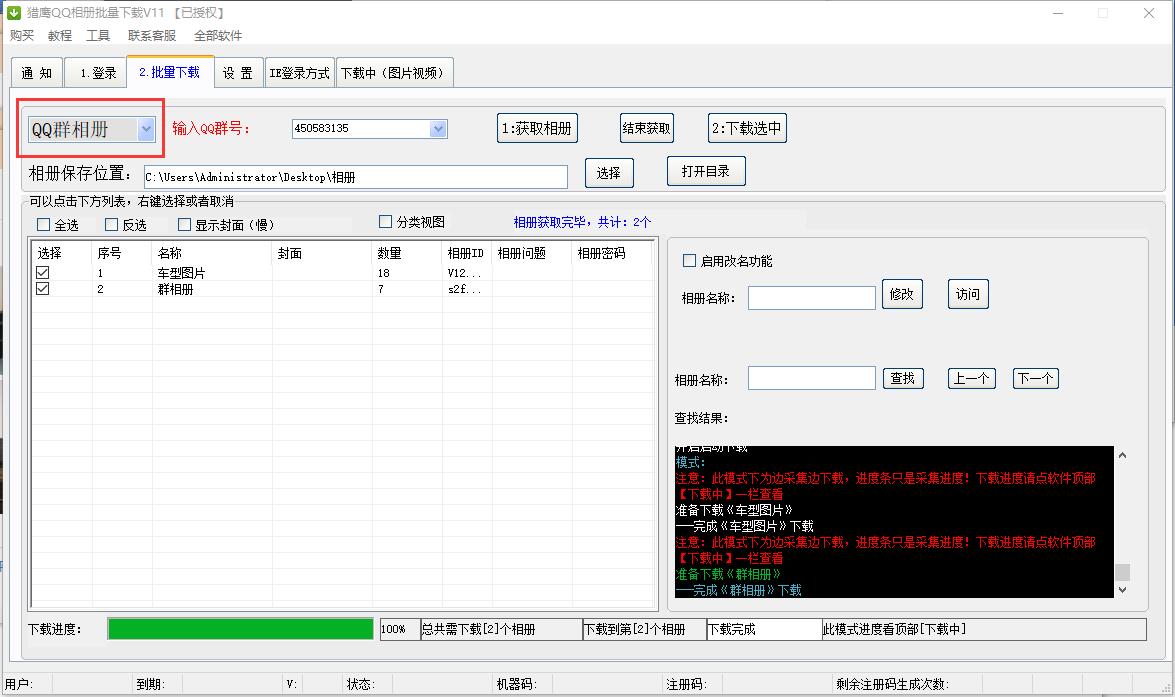Click the log scrollbar up arrow
Screen dimensions: 1175x697
tap(1122, 455)
